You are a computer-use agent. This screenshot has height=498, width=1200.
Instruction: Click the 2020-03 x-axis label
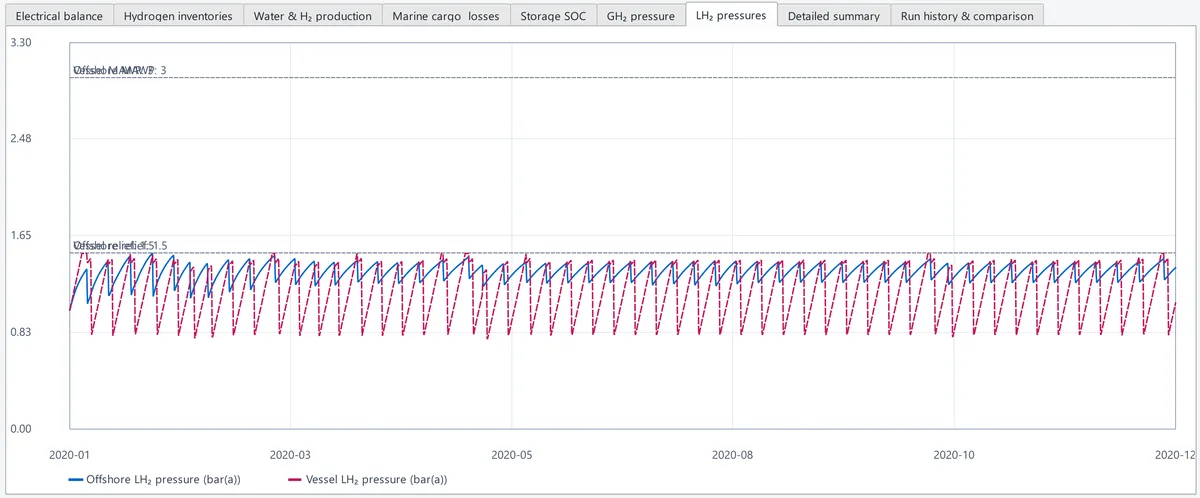[x=290, y=454]
